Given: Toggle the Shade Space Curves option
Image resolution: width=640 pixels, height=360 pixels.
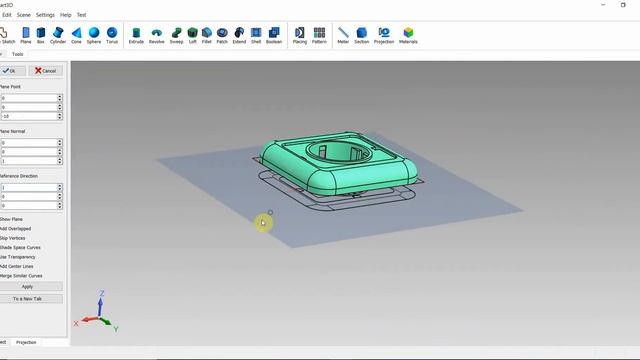Looking at the screenshot, I should click(x=20, y=247).
